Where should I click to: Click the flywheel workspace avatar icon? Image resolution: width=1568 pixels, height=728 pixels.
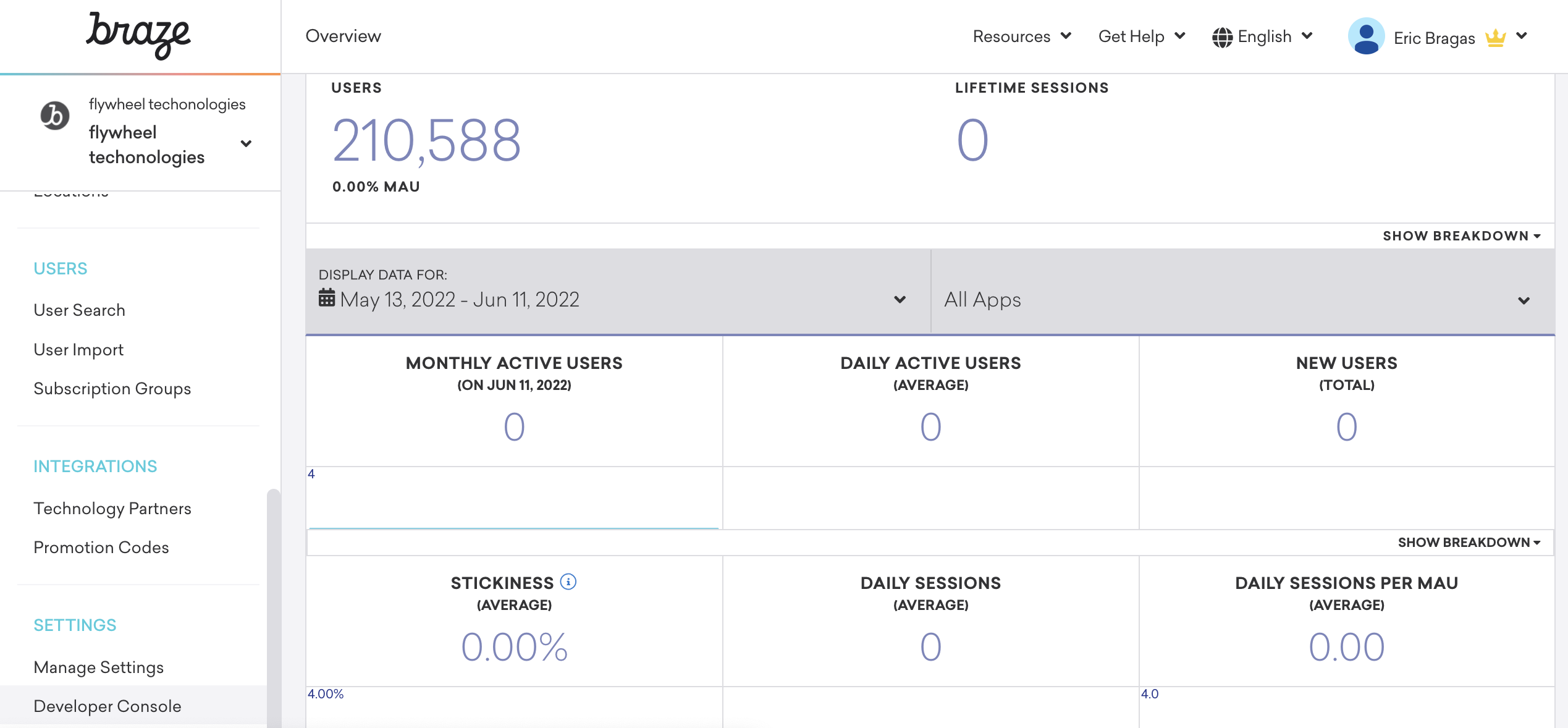55,116
